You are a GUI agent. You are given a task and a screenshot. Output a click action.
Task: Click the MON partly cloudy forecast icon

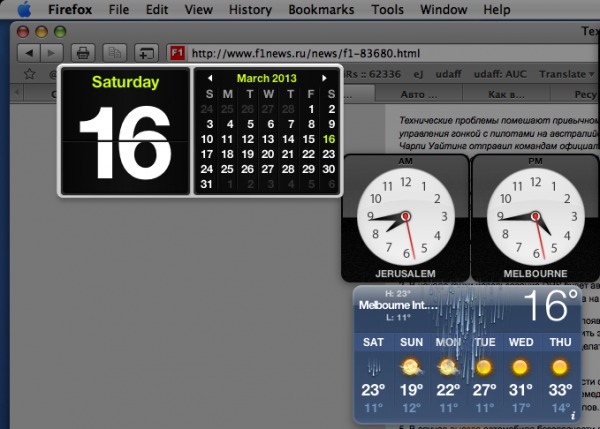(448, 367)
